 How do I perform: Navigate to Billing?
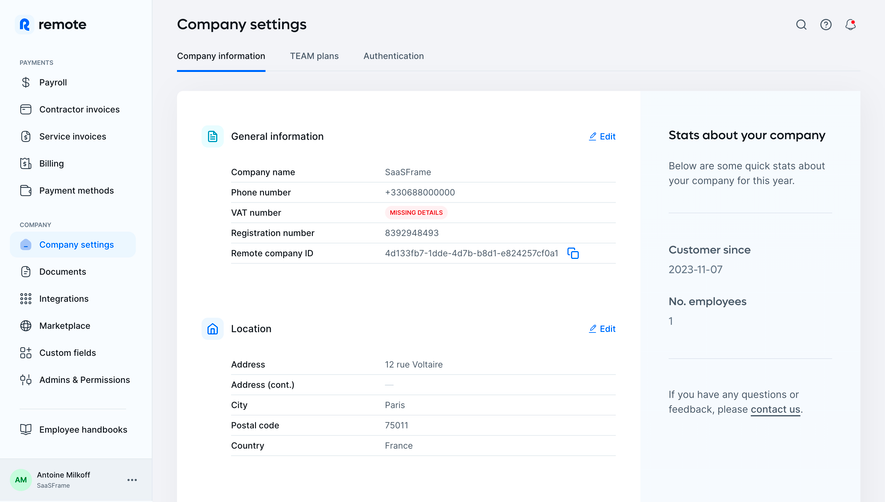point(51,164)
